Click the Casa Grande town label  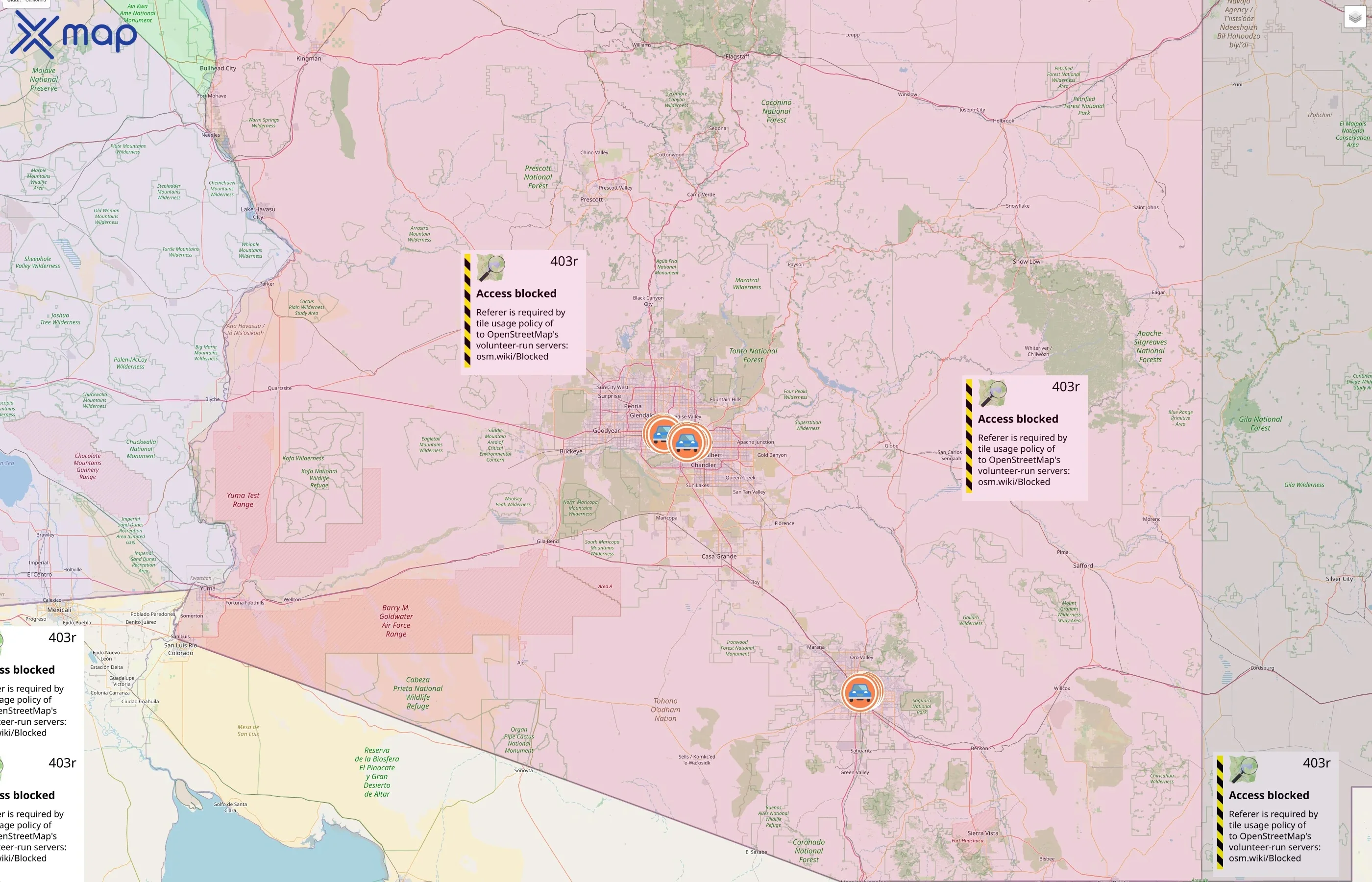coord(719,556)
